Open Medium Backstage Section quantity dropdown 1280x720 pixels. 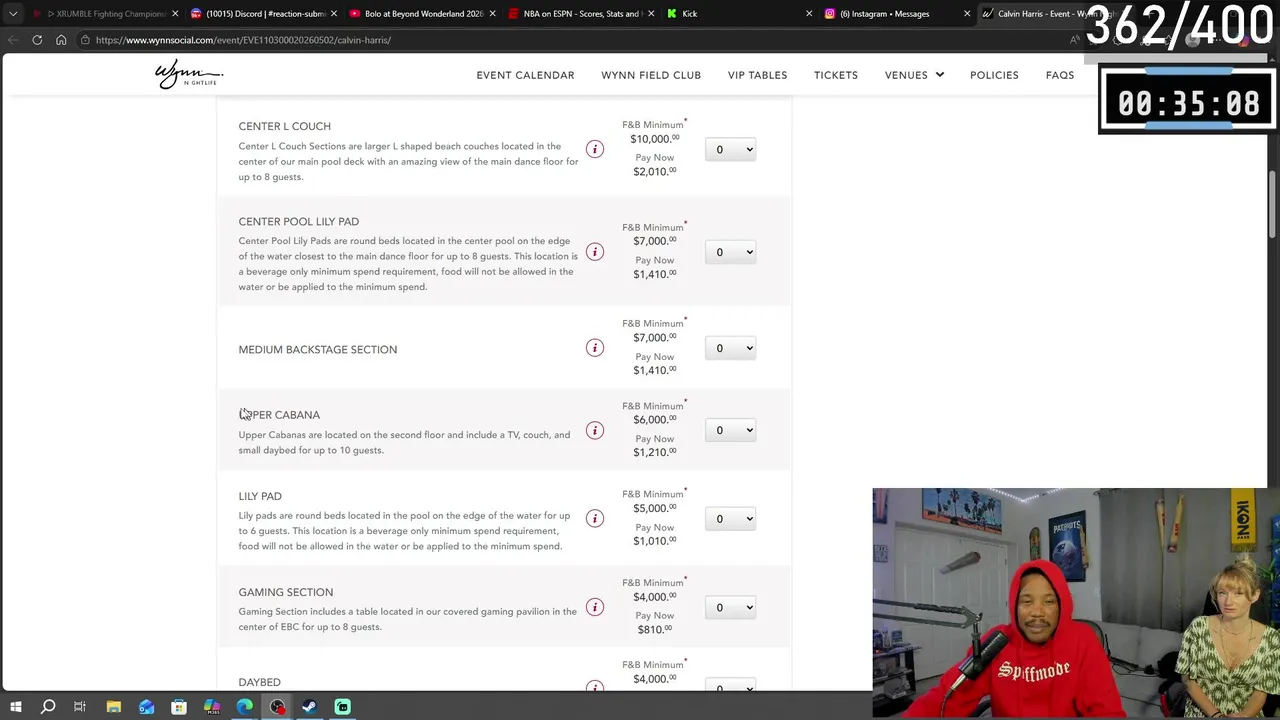(730, 348)
